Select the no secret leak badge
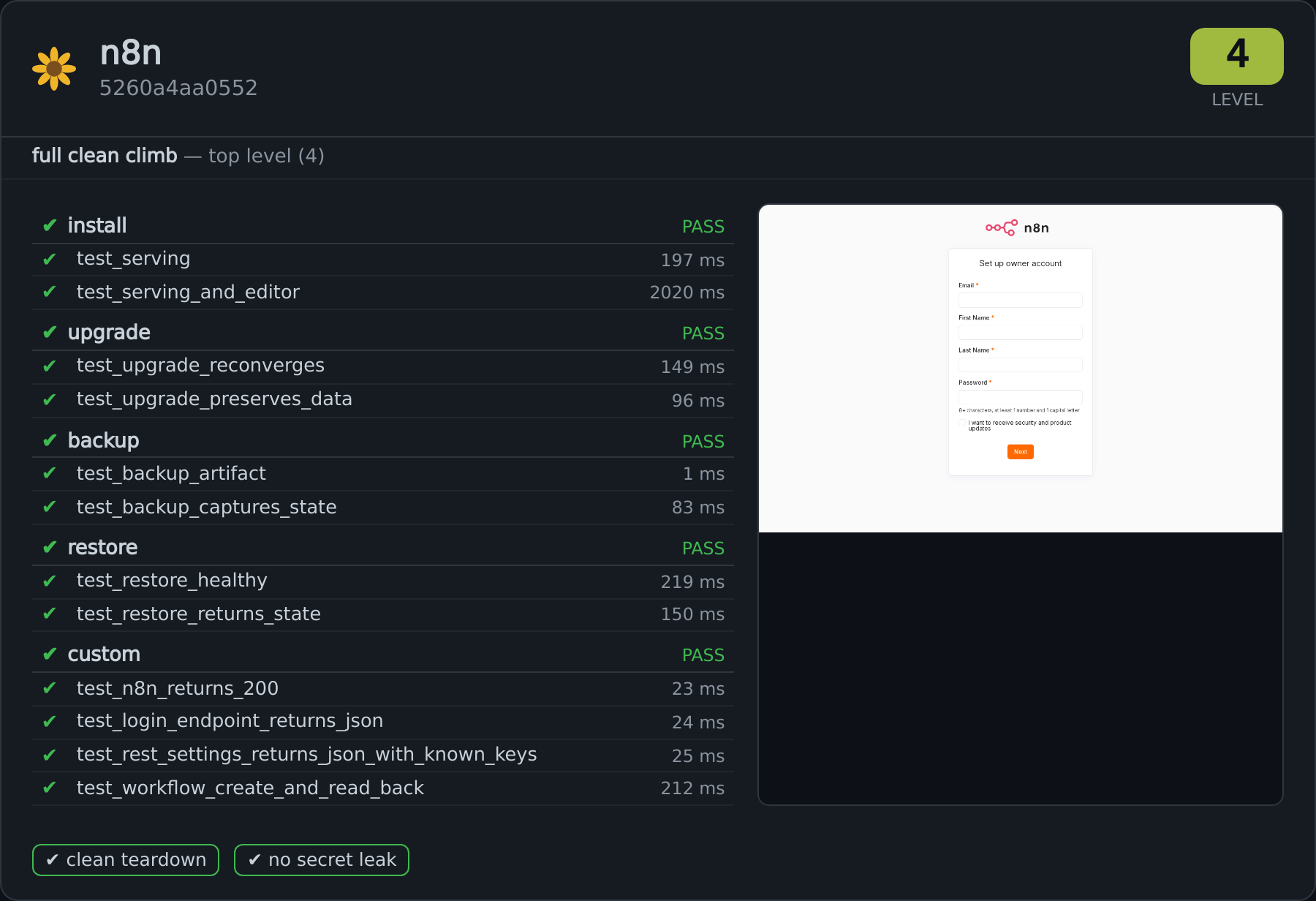The image size is (1316, 901). 322,860
